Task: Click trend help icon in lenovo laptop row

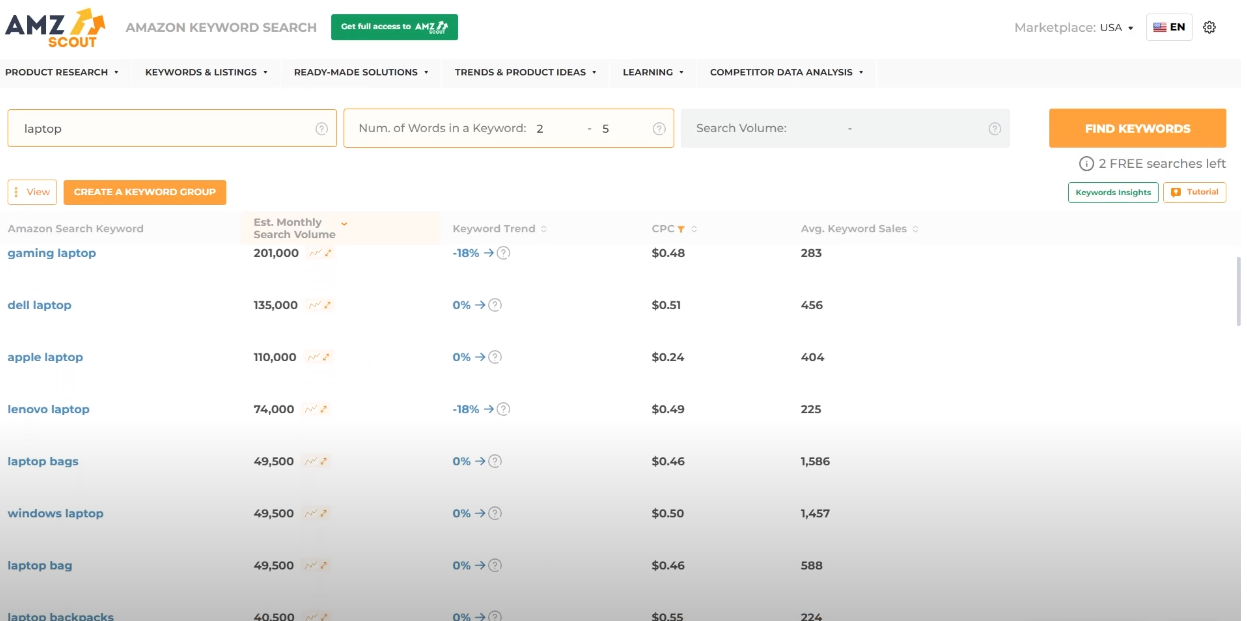Action: click(x=504, y=409)
